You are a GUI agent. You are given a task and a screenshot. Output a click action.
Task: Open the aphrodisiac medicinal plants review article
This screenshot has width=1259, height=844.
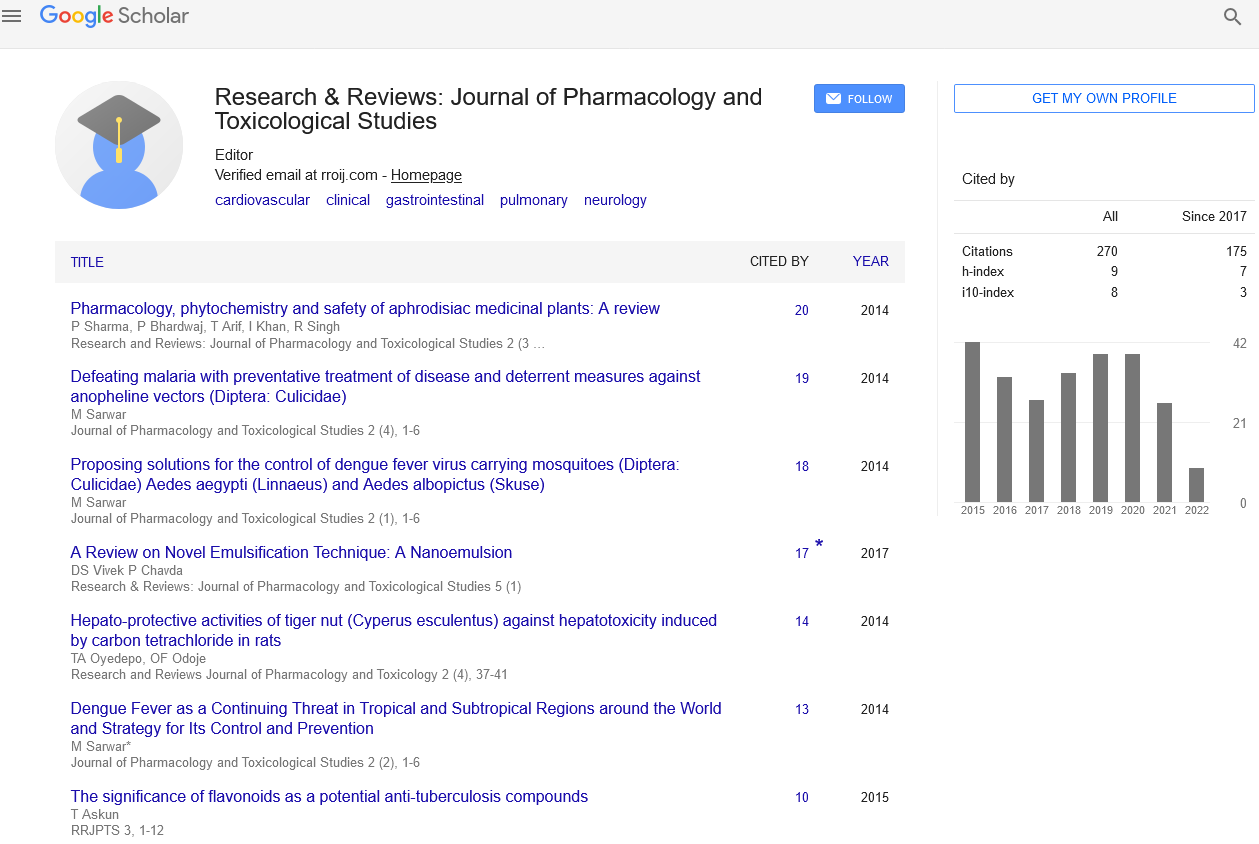pos(365,309)
